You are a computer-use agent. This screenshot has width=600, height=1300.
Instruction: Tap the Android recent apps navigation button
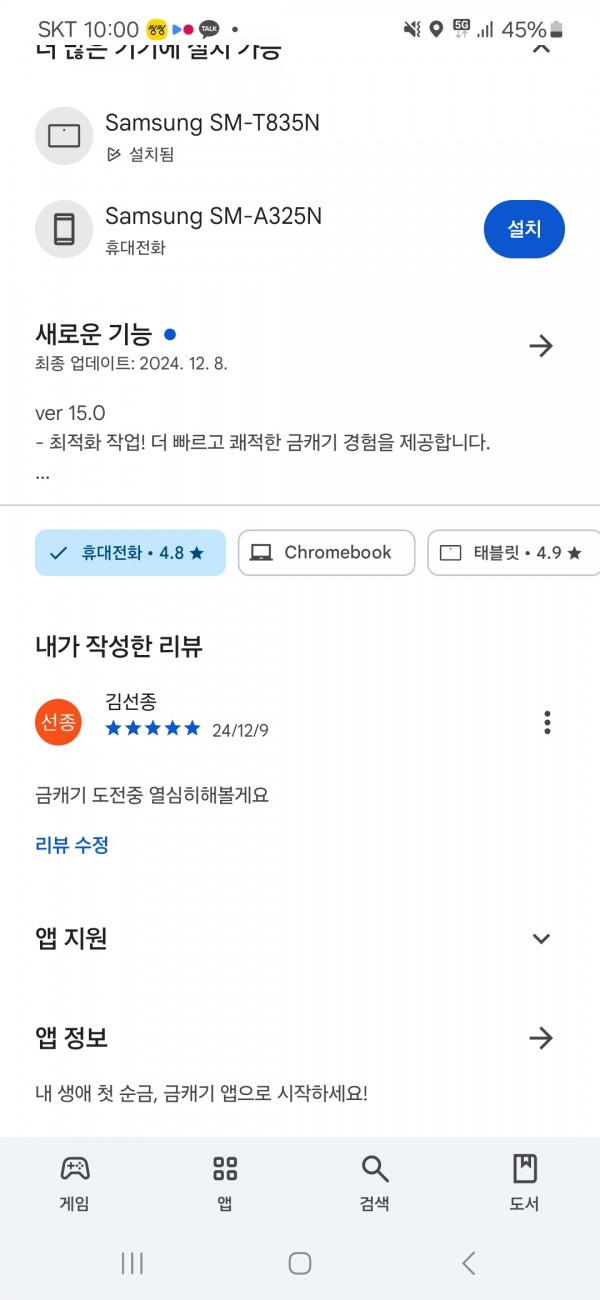click(132, 1263)
